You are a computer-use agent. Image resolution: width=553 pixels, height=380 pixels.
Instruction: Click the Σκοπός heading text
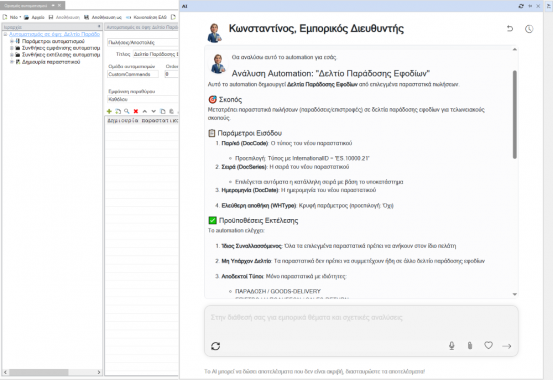230,99
